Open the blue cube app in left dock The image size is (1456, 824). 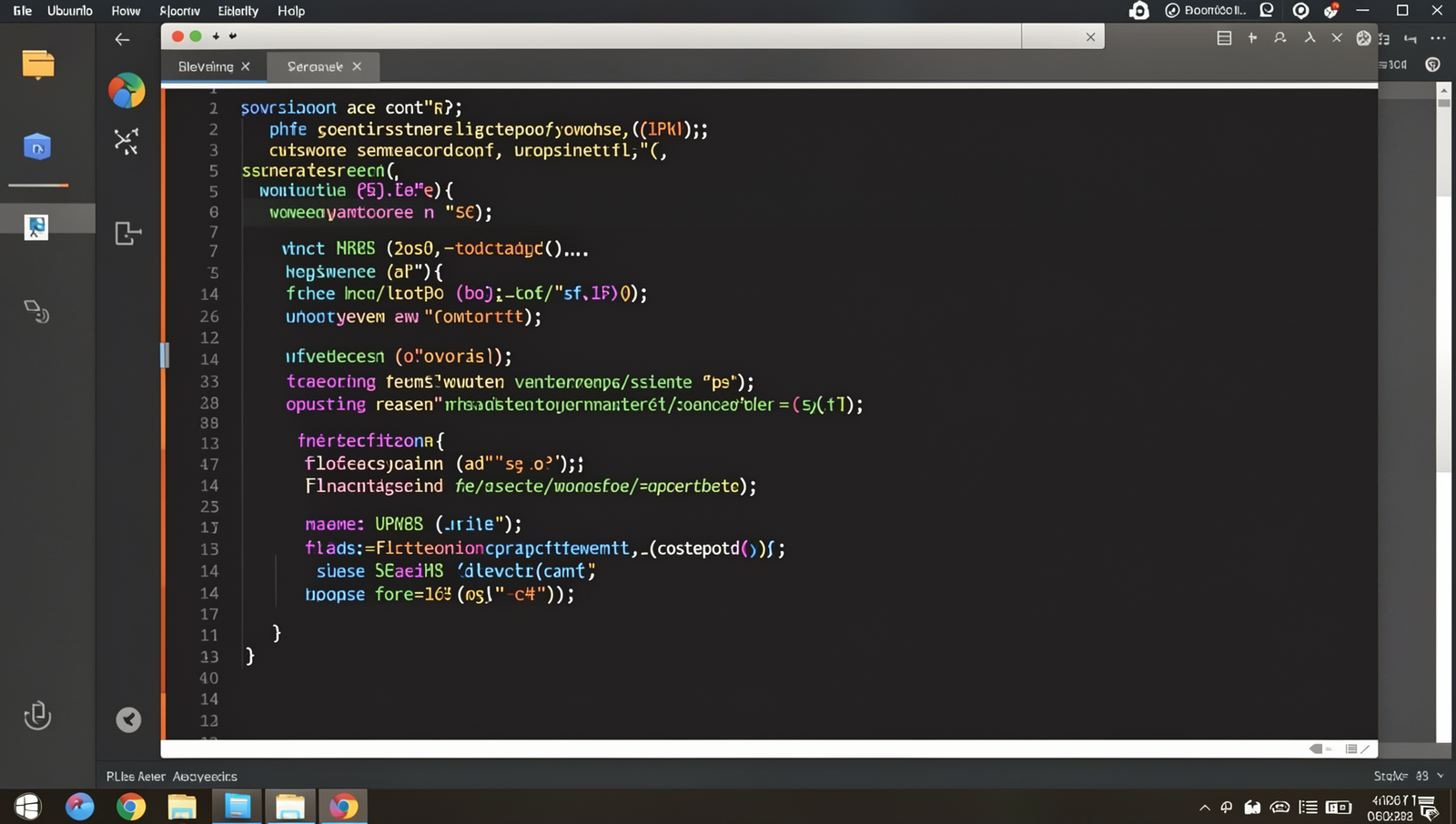37,146
